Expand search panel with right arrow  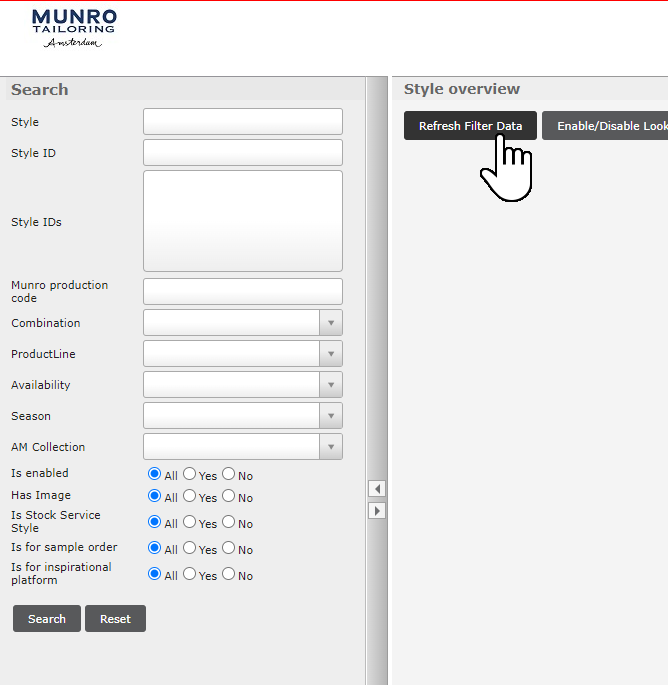377,511
